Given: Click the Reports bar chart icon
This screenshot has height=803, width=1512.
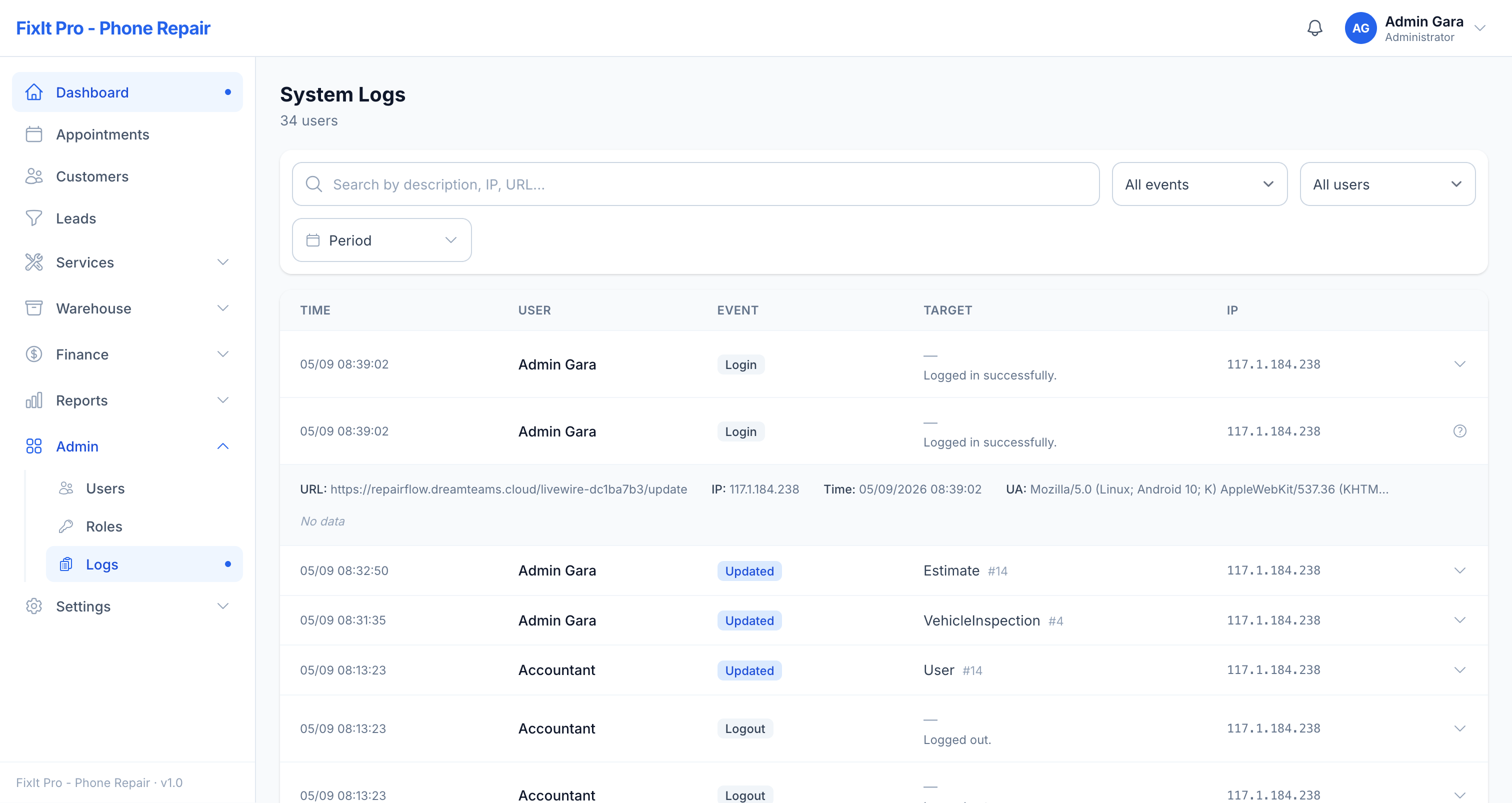Looking at the screenshot, I should click(34, 400).
